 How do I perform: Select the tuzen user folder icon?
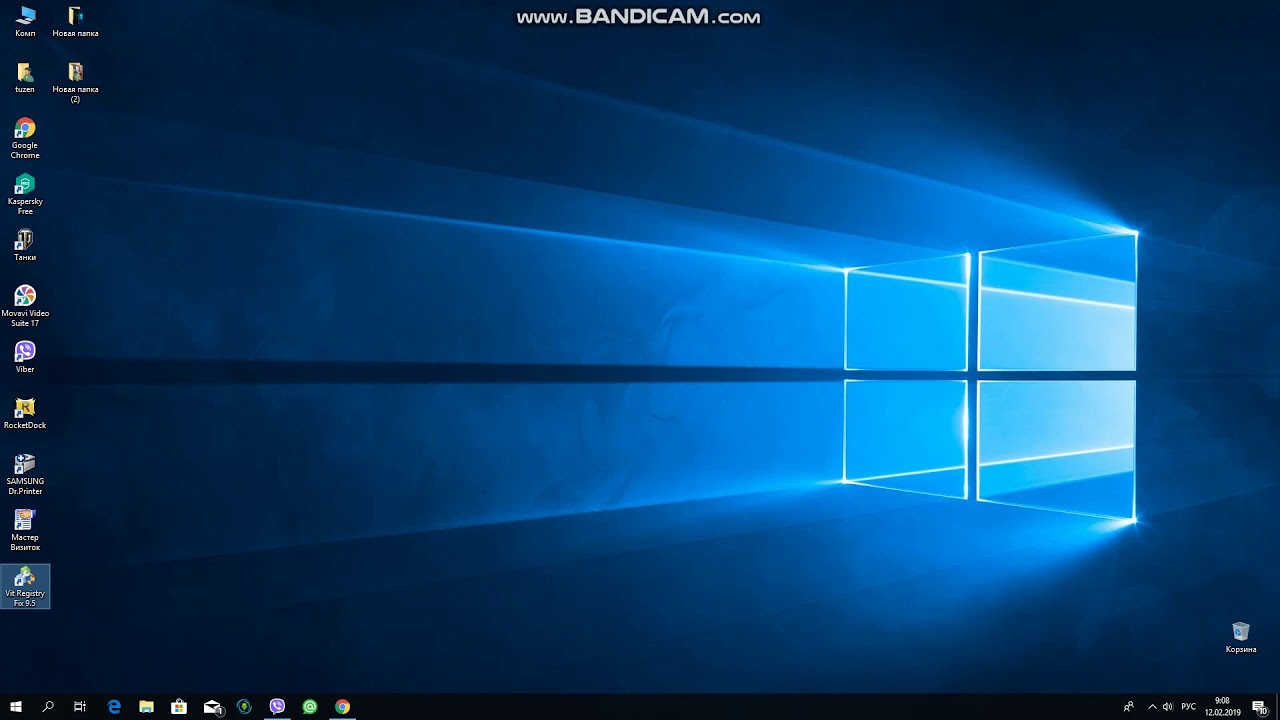point(25,78)
